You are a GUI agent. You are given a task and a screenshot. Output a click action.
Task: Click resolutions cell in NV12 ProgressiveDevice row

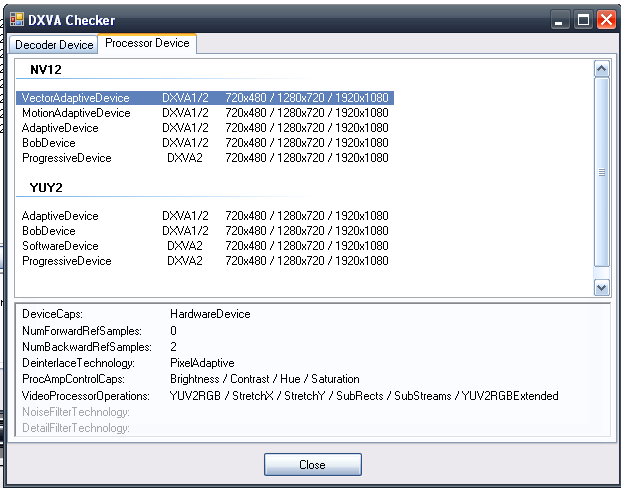coord(307,158)
